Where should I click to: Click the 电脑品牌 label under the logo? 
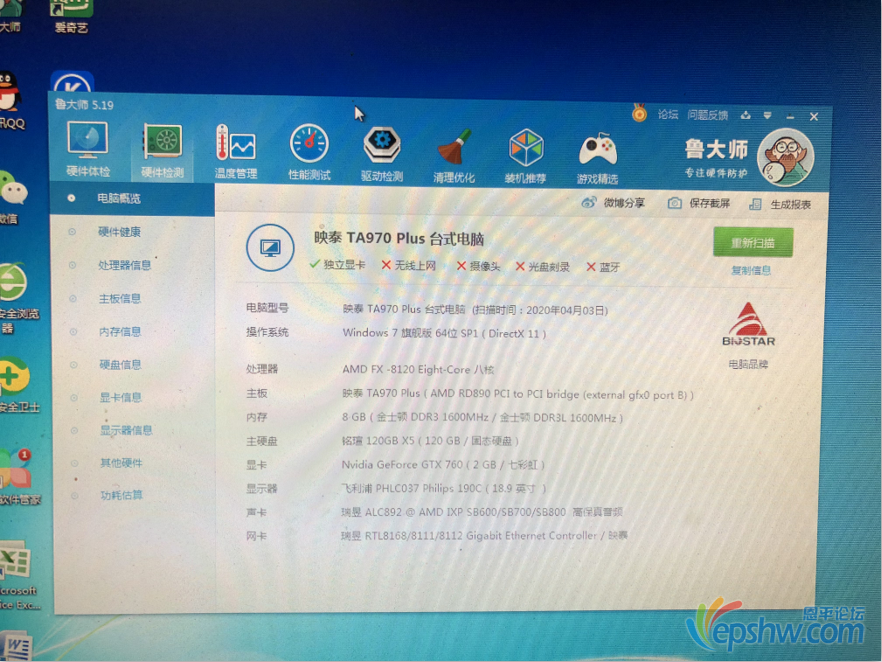click(x=748, y=364)
